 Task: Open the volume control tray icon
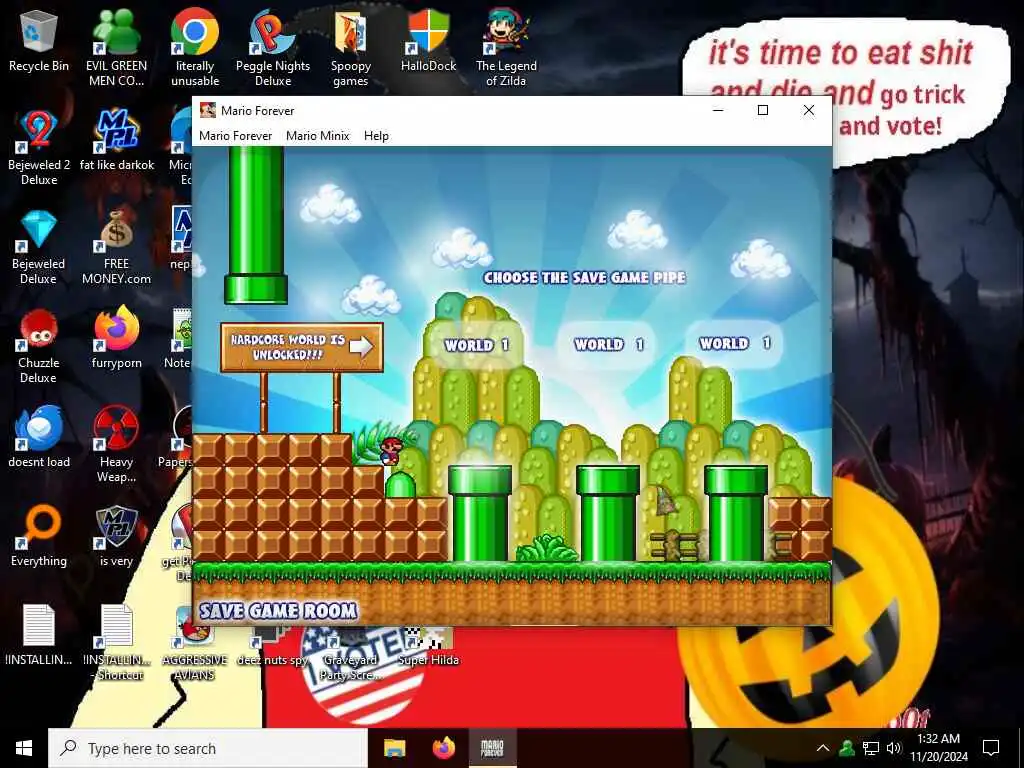tap(894, 748)
